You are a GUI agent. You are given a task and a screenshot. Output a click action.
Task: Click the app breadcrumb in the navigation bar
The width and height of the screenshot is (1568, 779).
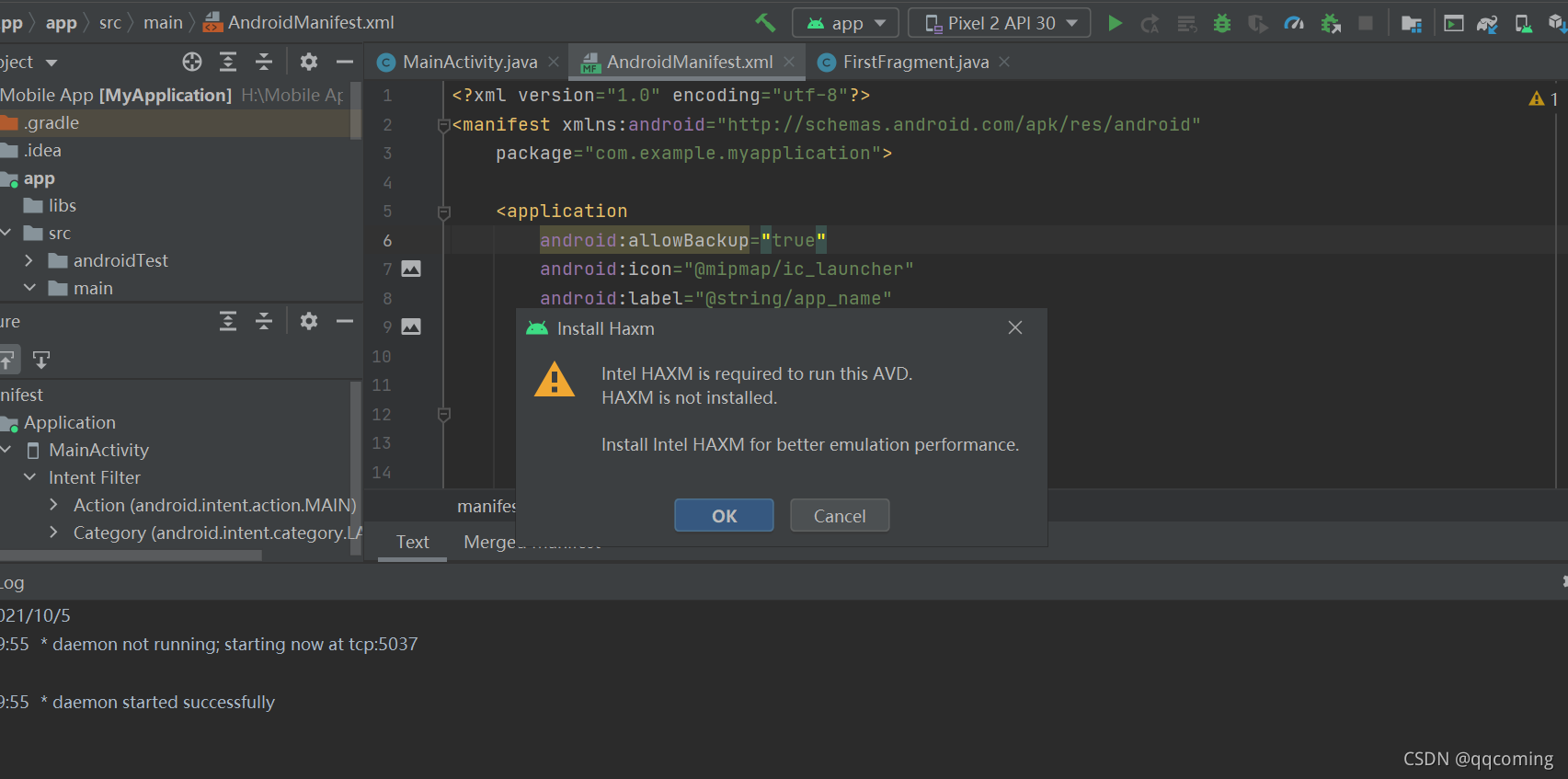click(62, 23)
